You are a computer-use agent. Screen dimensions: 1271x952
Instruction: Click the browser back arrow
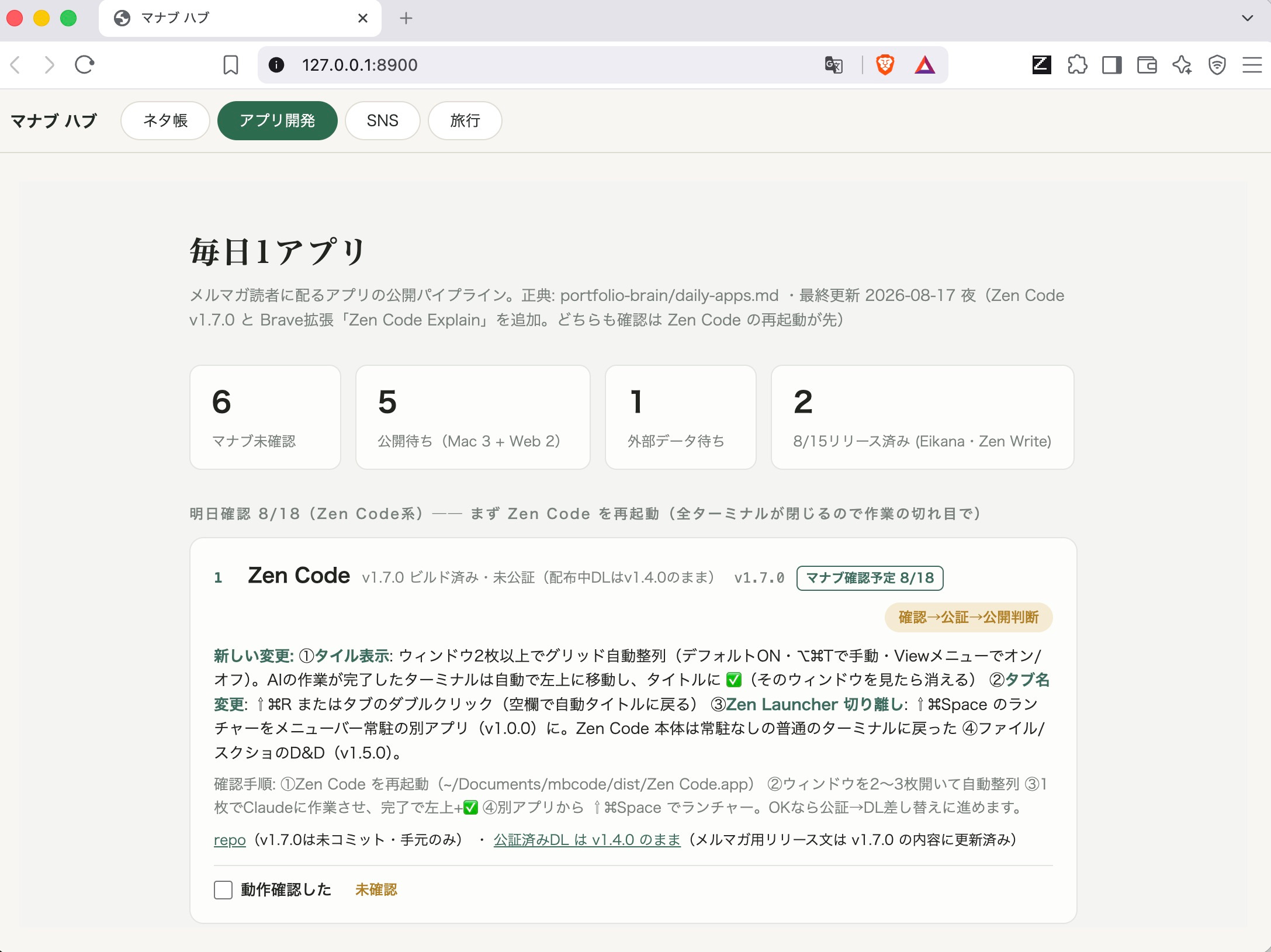[x=16, y=65]
